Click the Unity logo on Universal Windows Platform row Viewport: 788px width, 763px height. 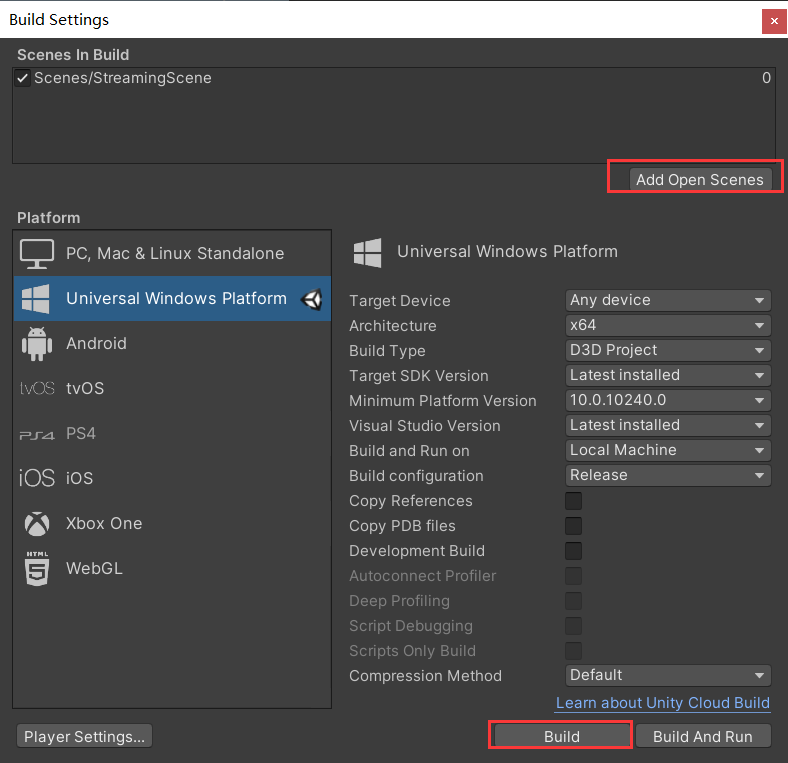tap(312, 299)
